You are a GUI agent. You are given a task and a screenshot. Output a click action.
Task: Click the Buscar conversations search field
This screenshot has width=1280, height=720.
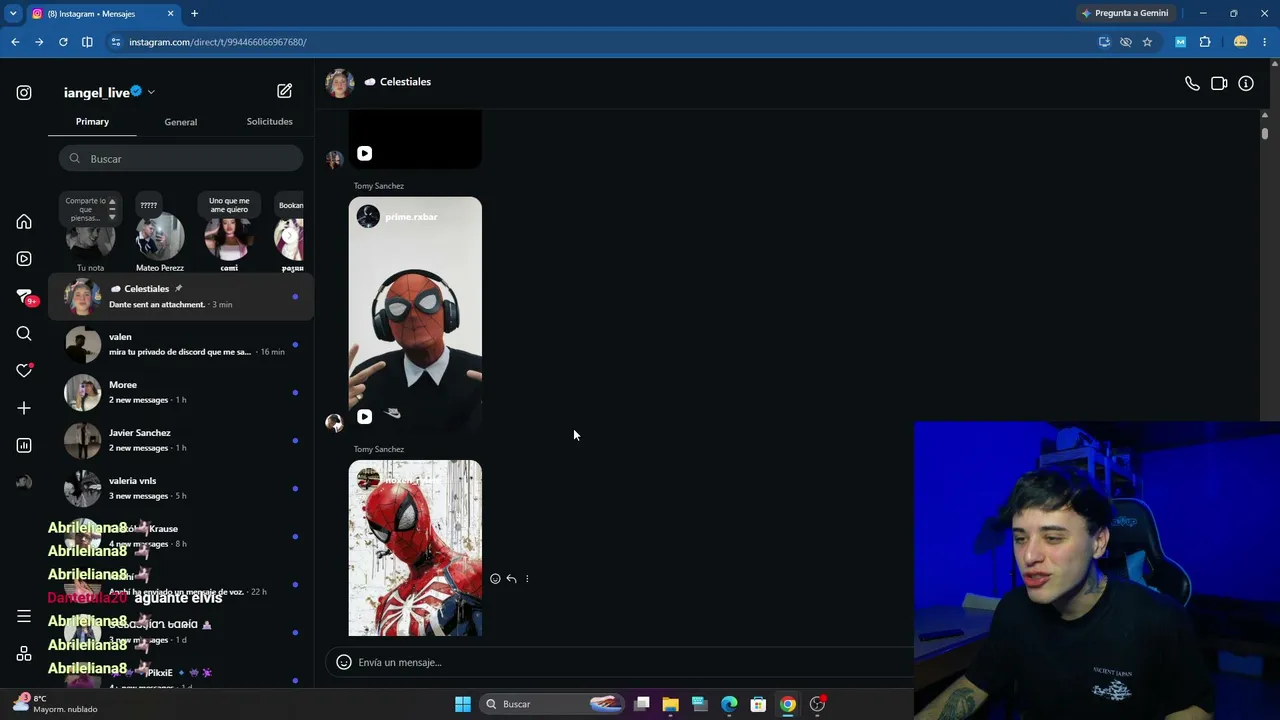pos(181,159)
